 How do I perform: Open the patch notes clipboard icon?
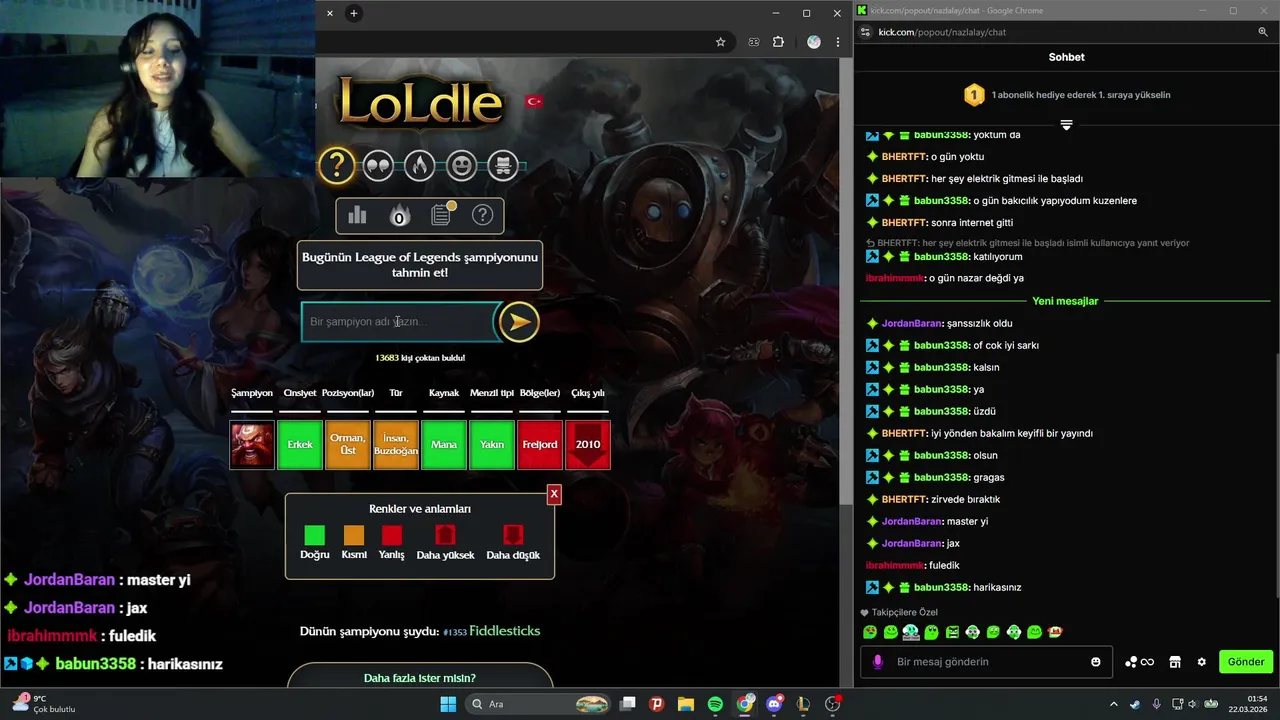tap(441, 215)
